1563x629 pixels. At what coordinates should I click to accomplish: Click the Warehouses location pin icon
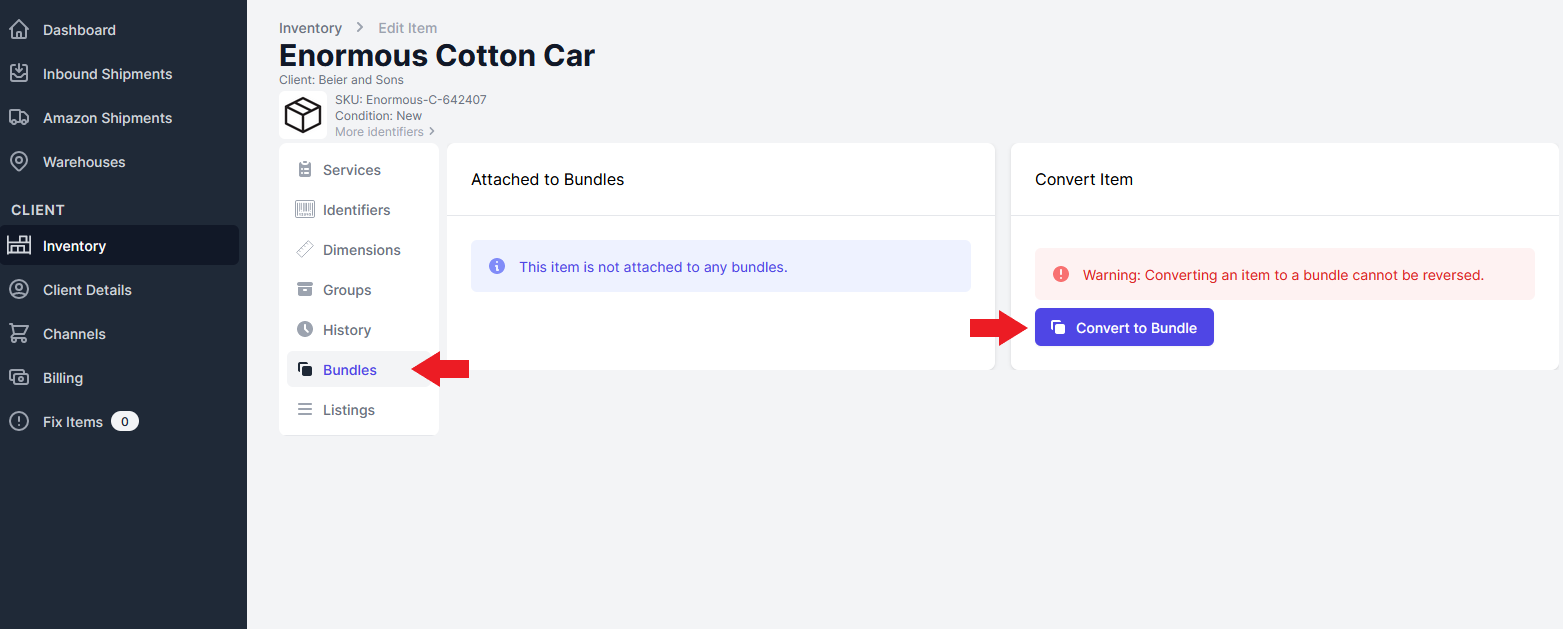coord(19,162)
